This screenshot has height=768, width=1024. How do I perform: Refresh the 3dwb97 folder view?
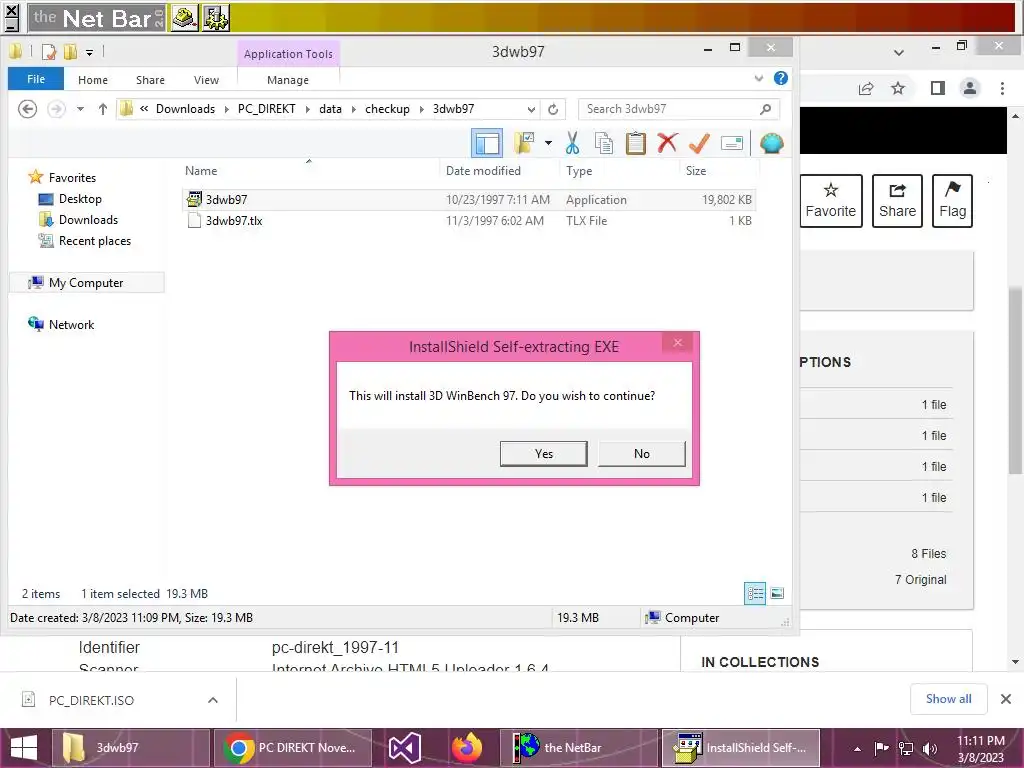(x=553, y=109)
